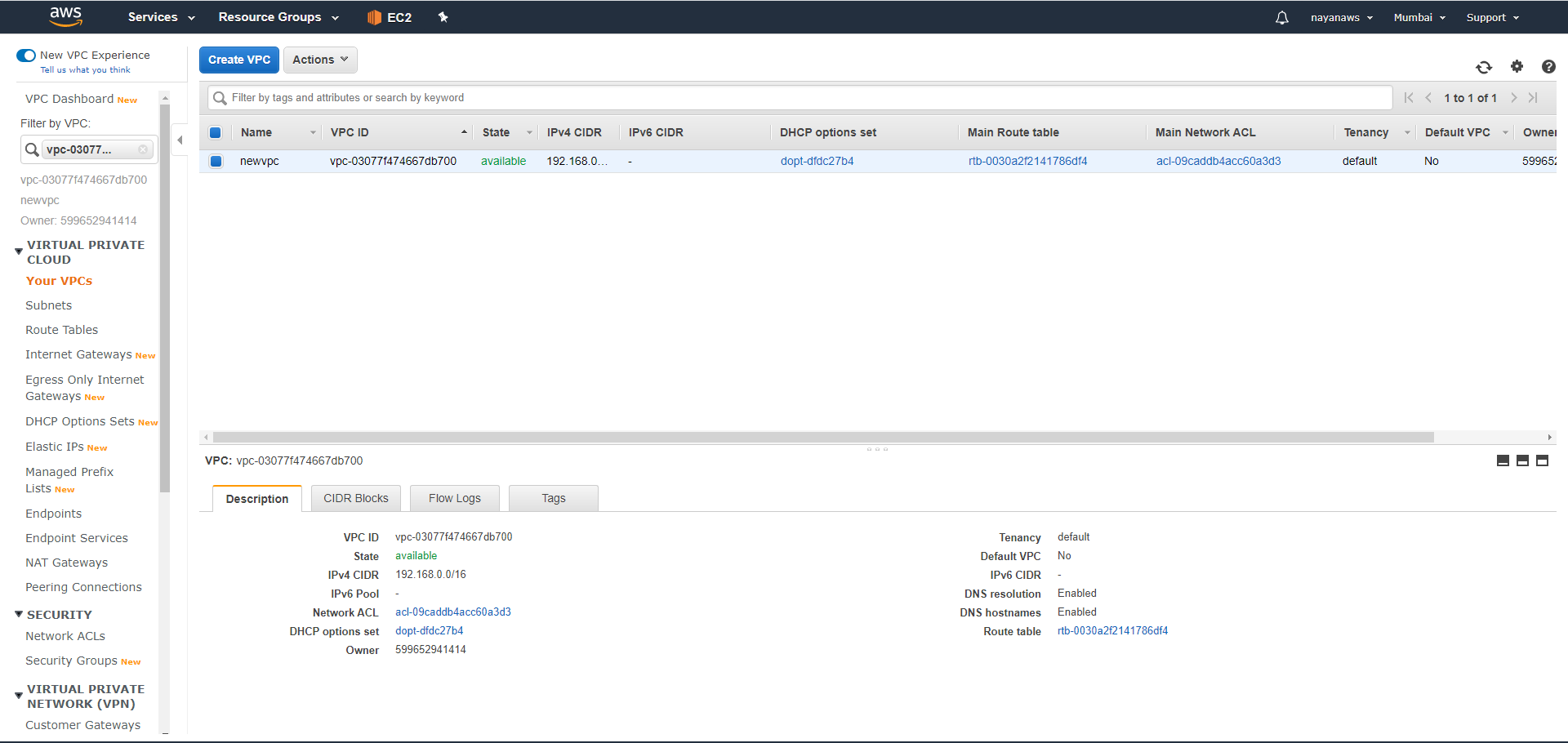Toggle the New VPC Experience switch
This screenshot has height=743, width=1568.
25,56
